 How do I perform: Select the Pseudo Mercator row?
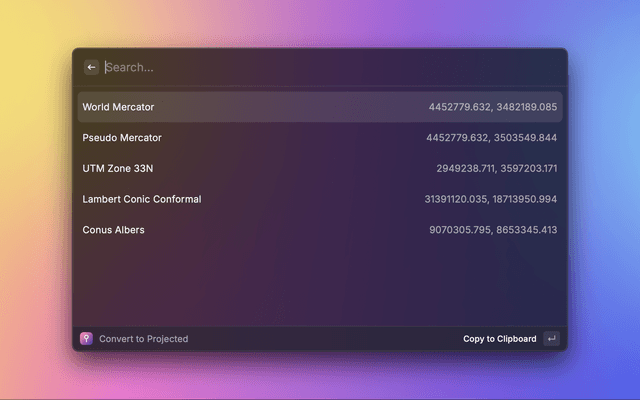click(122, 138)
